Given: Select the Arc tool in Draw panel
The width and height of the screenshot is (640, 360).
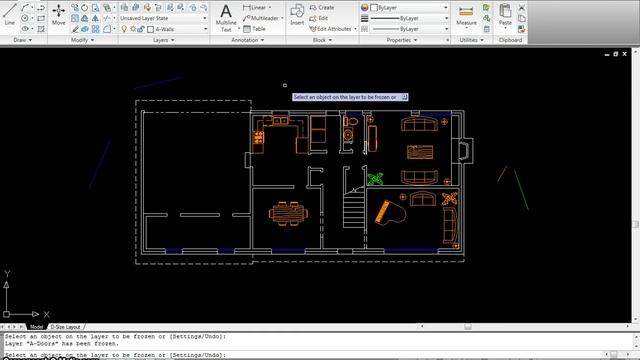Looking at the screenshot, I should point(25,7).
